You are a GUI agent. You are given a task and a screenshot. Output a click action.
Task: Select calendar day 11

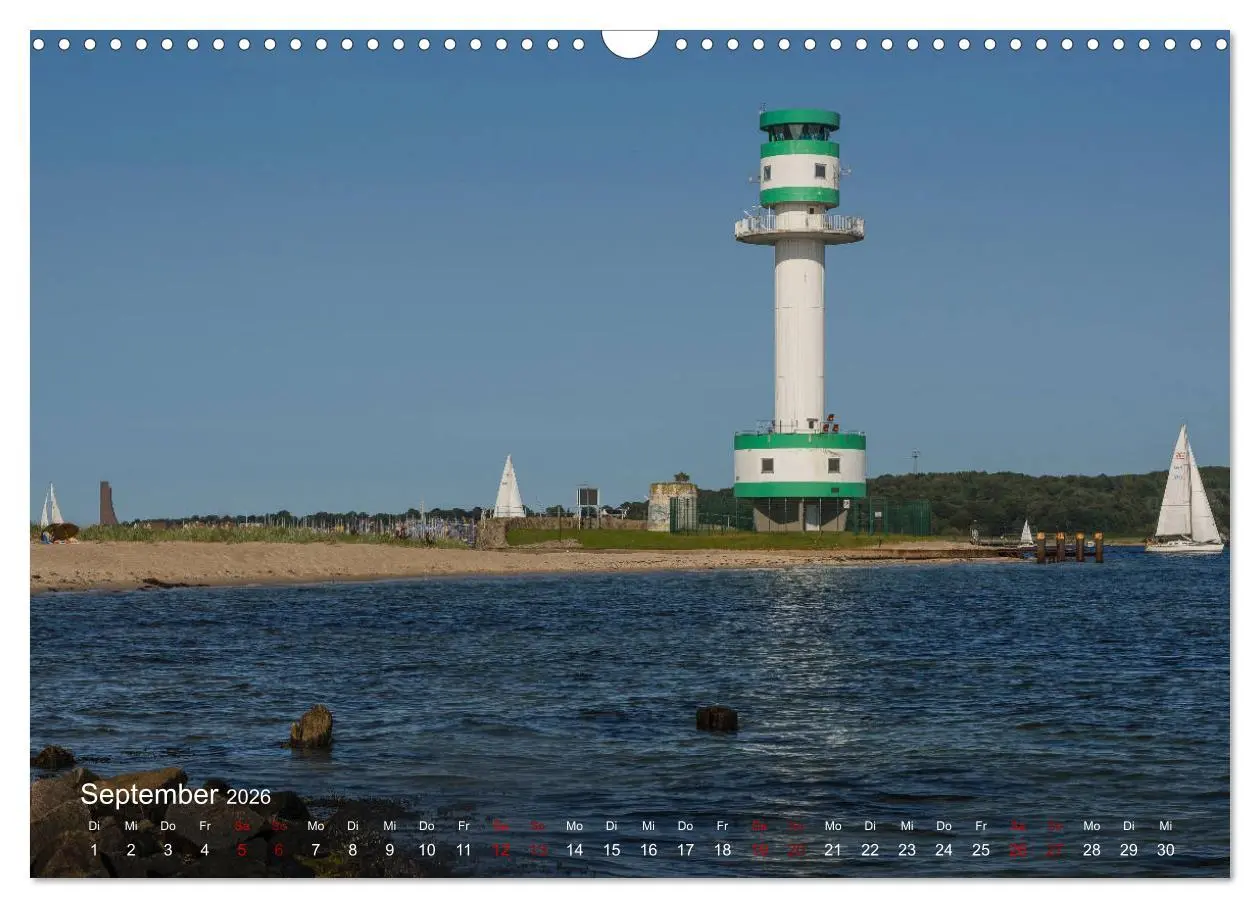click(464, 850)
